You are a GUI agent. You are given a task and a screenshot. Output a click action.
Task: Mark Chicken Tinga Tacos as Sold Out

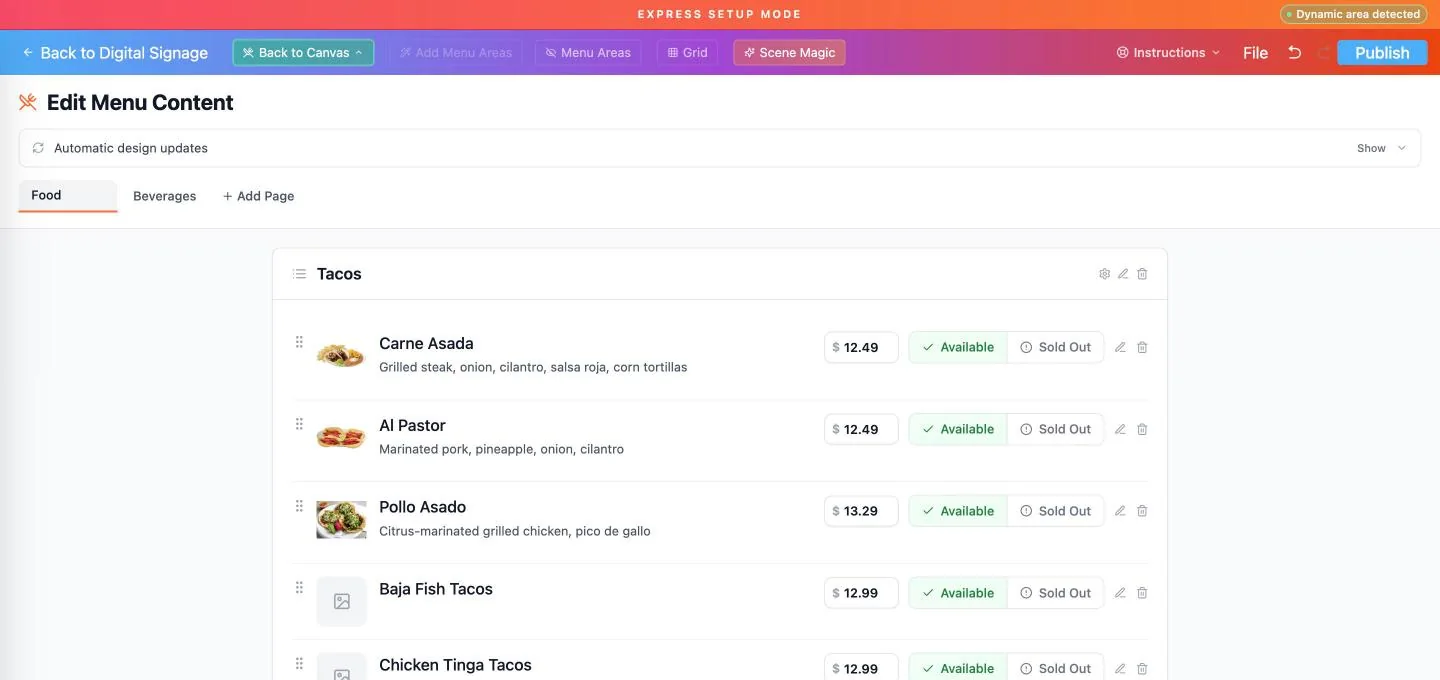point(1055,668)
